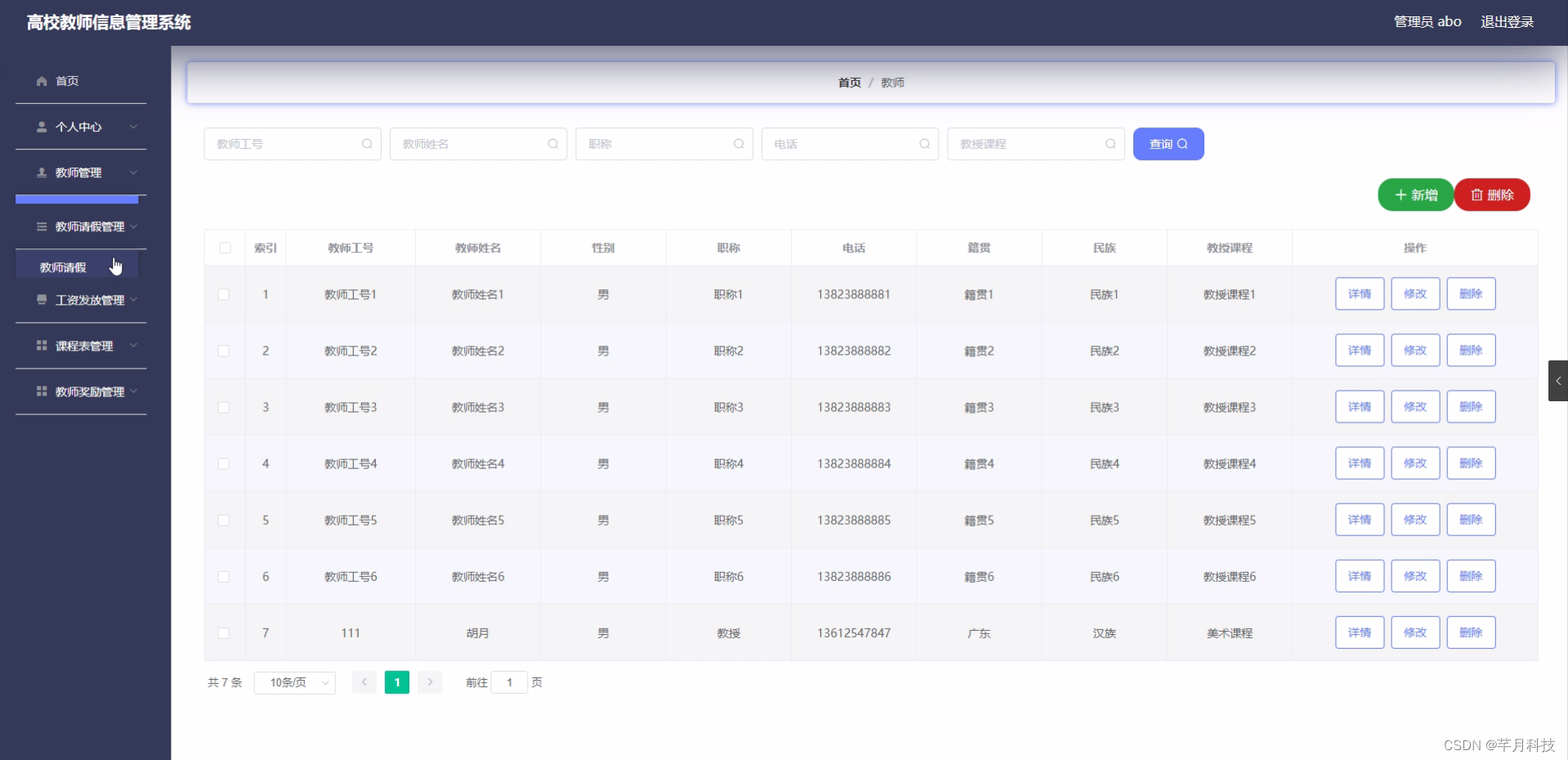Expand the 个人中心 sidebar menu
The image size is (1568, 760).
[x=133, y=127]
